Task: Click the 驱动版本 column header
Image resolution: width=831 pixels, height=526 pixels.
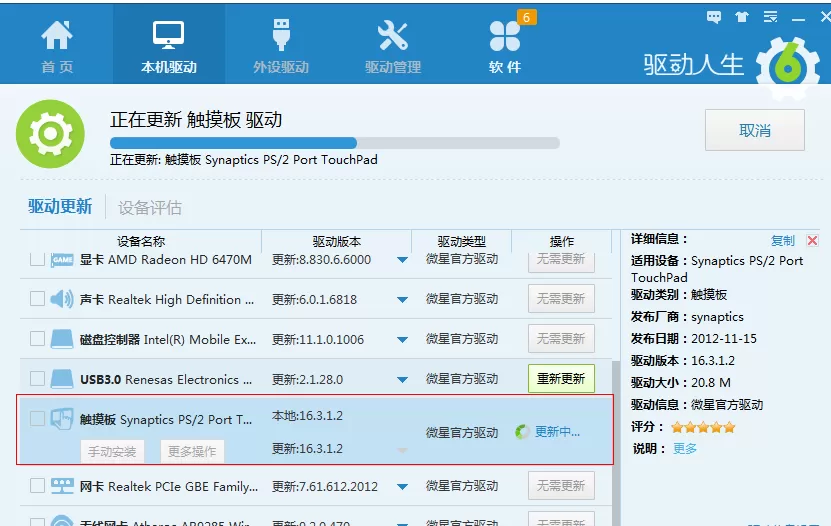Action: point(337,242)
